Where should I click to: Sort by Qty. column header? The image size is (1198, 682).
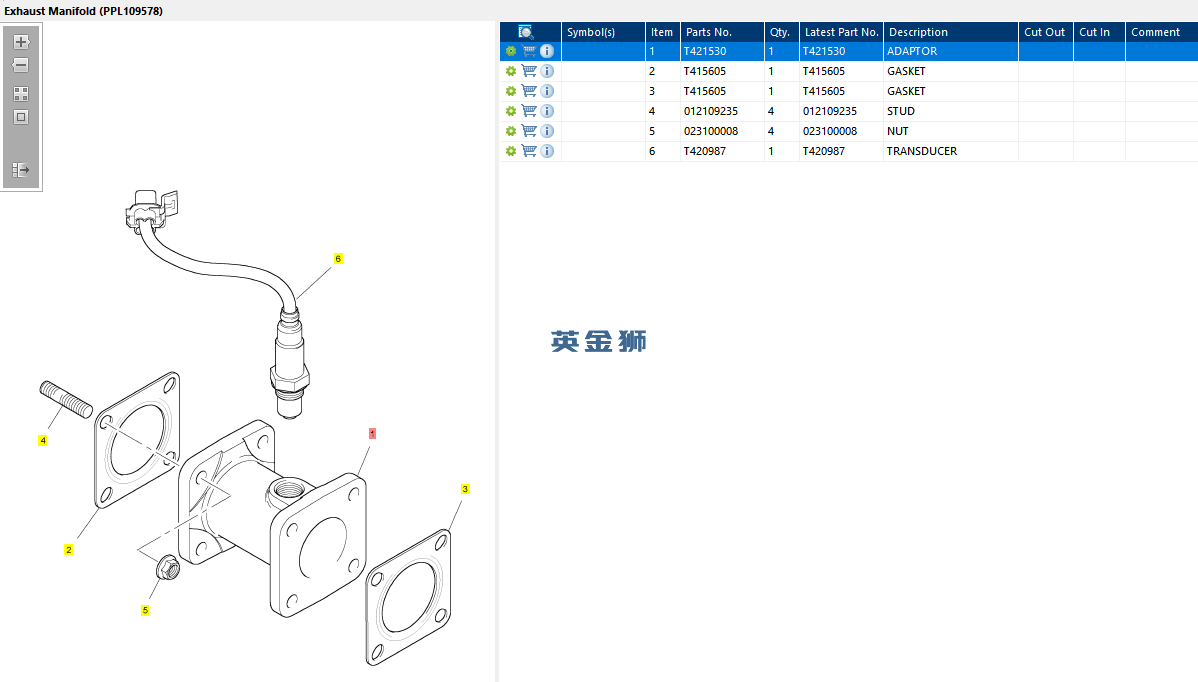pyautogui.click(x=782, y=32)
